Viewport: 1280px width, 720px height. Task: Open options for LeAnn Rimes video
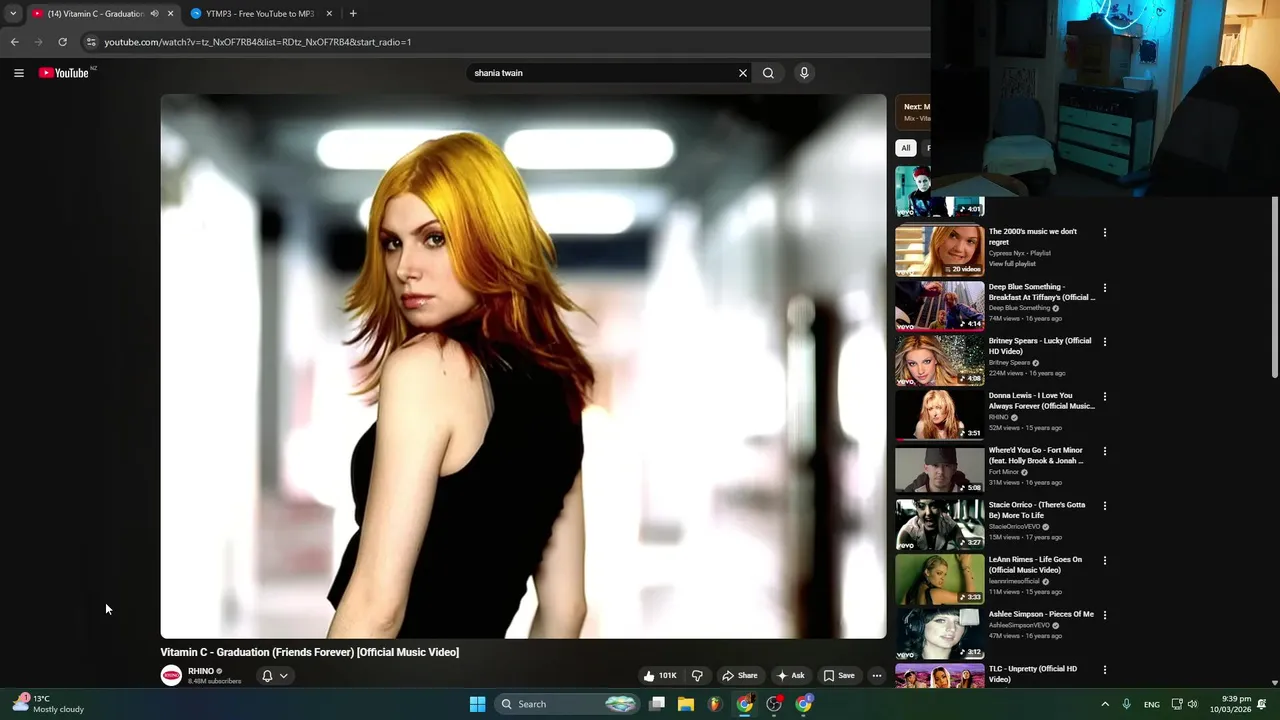click(1105, 561)
